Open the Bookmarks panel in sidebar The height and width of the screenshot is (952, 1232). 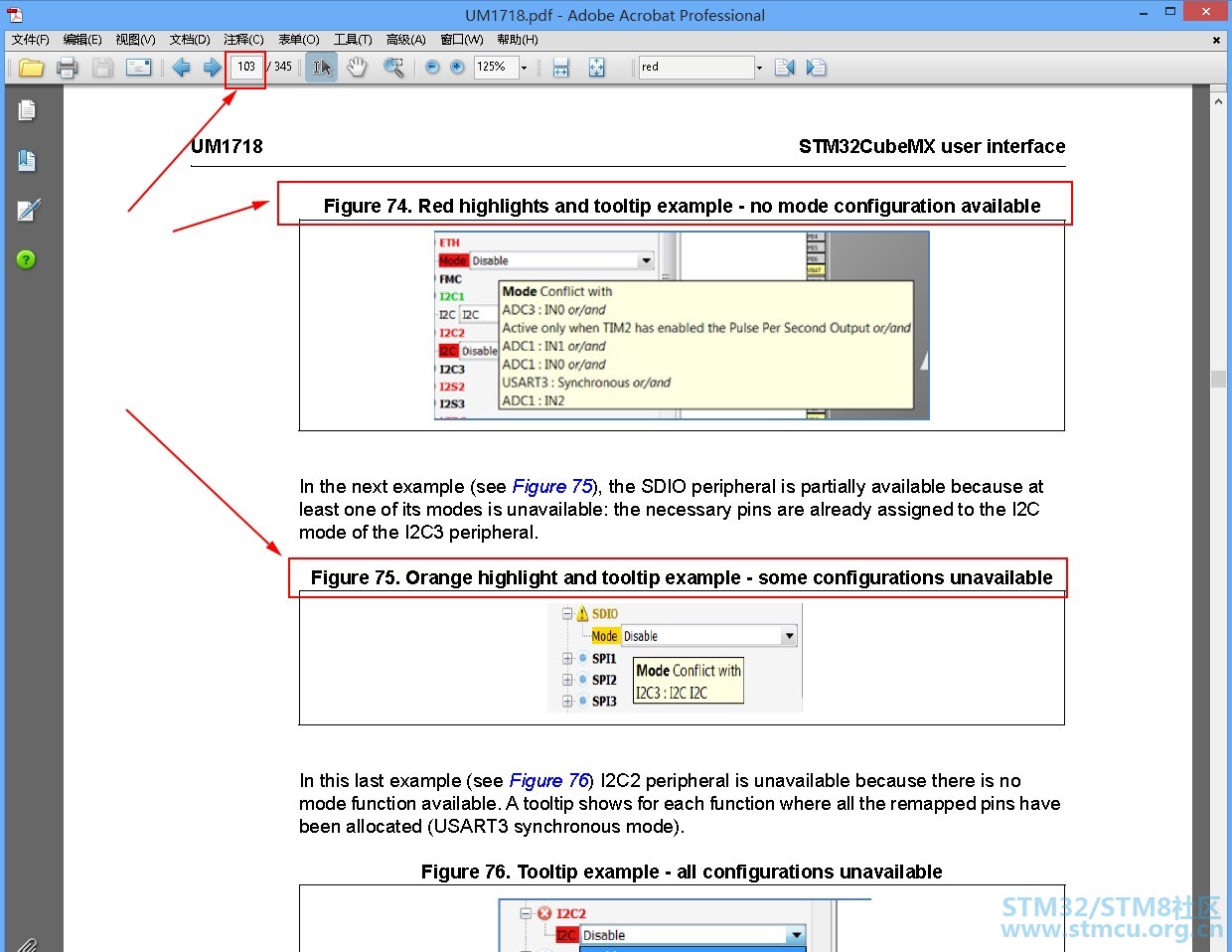pos(27,160)
